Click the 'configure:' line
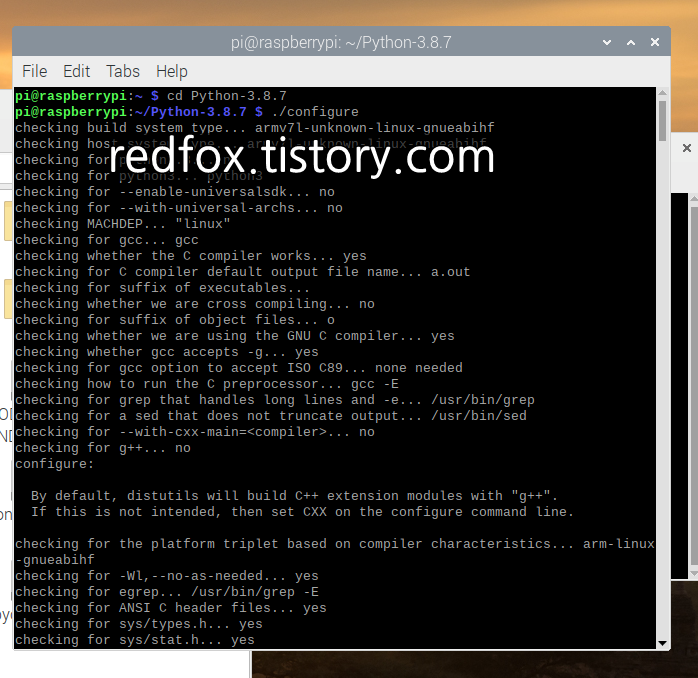The height and width of the screenshot is (678, 698). [54, 464]
